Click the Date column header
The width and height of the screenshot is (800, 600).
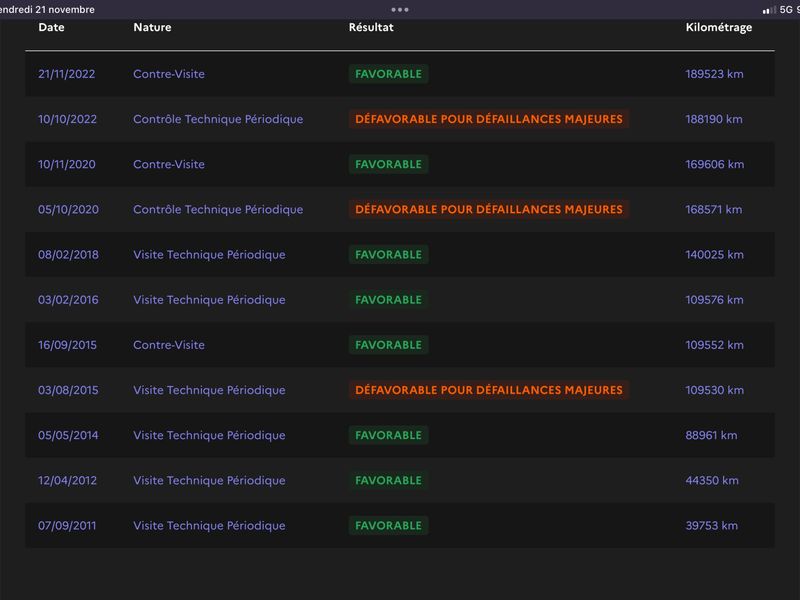(51, 27)
